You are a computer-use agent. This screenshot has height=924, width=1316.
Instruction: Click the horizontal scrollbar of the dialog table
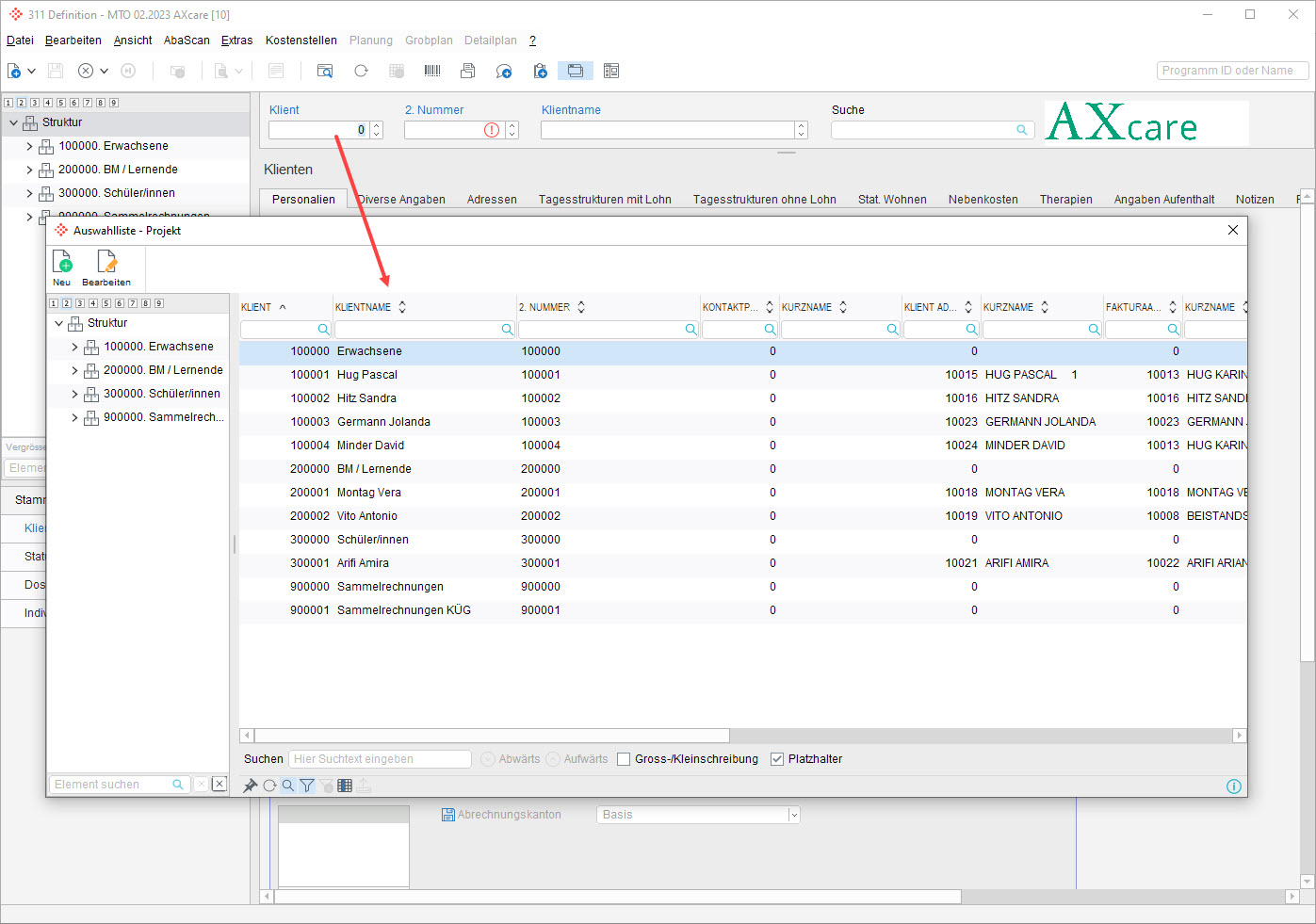[492, 736]
